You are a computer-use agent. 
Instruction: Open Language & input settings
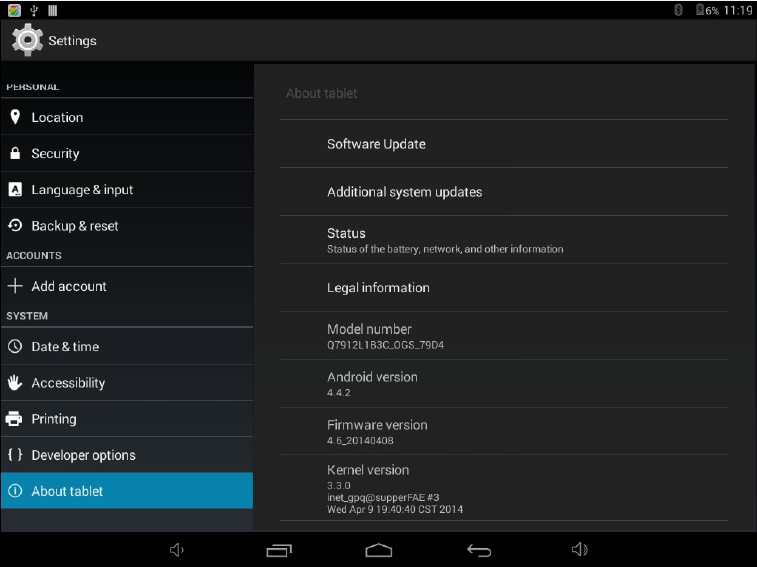127,189
